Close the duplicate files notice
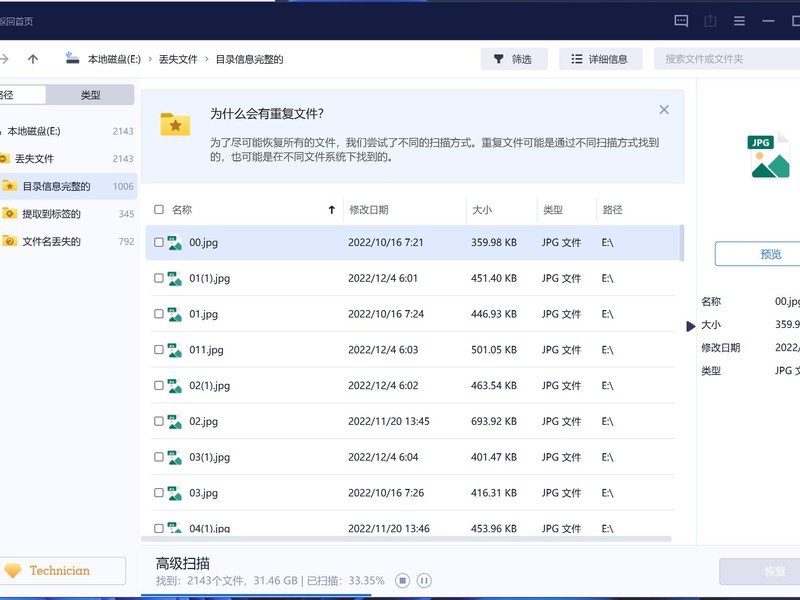800x600 pixels. tap(664, 110)
